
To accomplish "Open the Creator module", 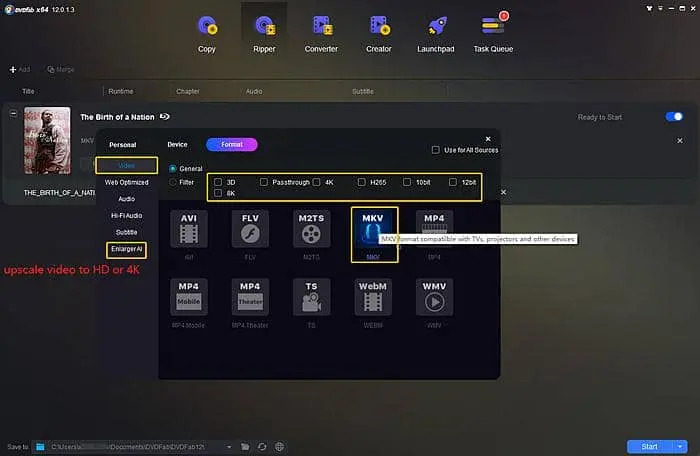I will point(379,34).
